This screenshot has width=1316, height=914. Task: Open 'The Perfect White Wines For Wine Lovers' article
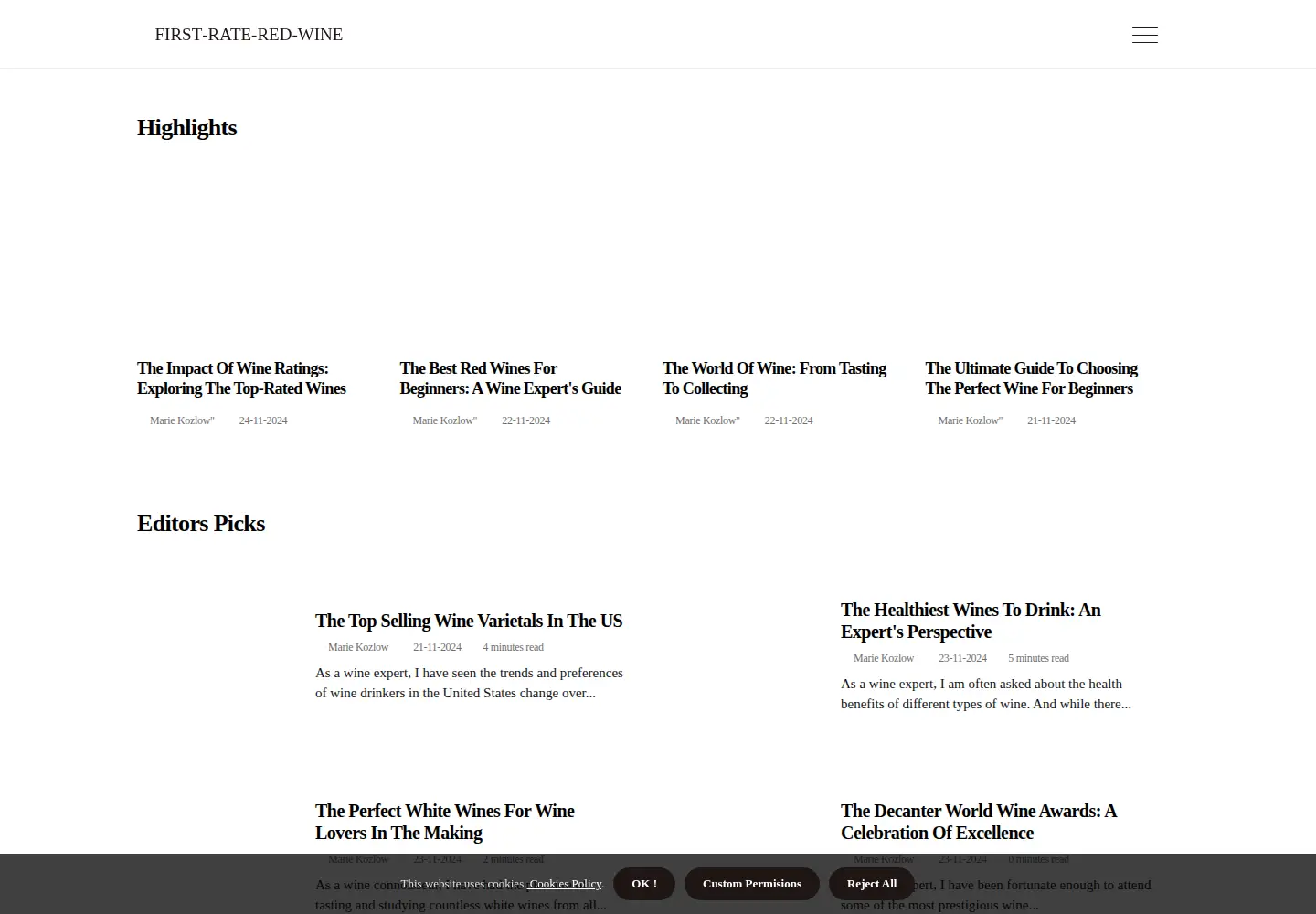tap(444, 822)
